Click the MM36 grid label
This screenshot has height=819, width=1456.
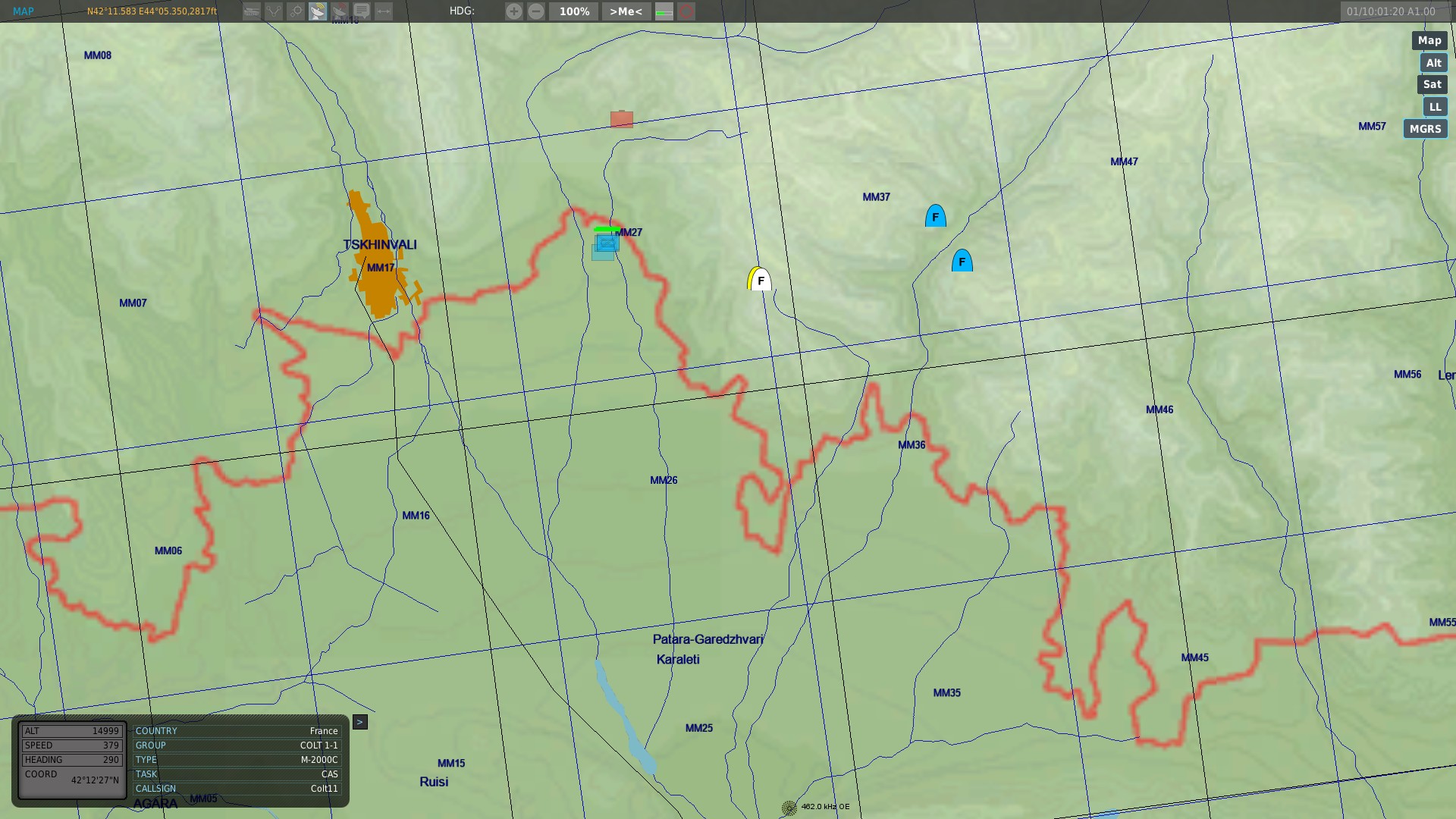point(912,445)
